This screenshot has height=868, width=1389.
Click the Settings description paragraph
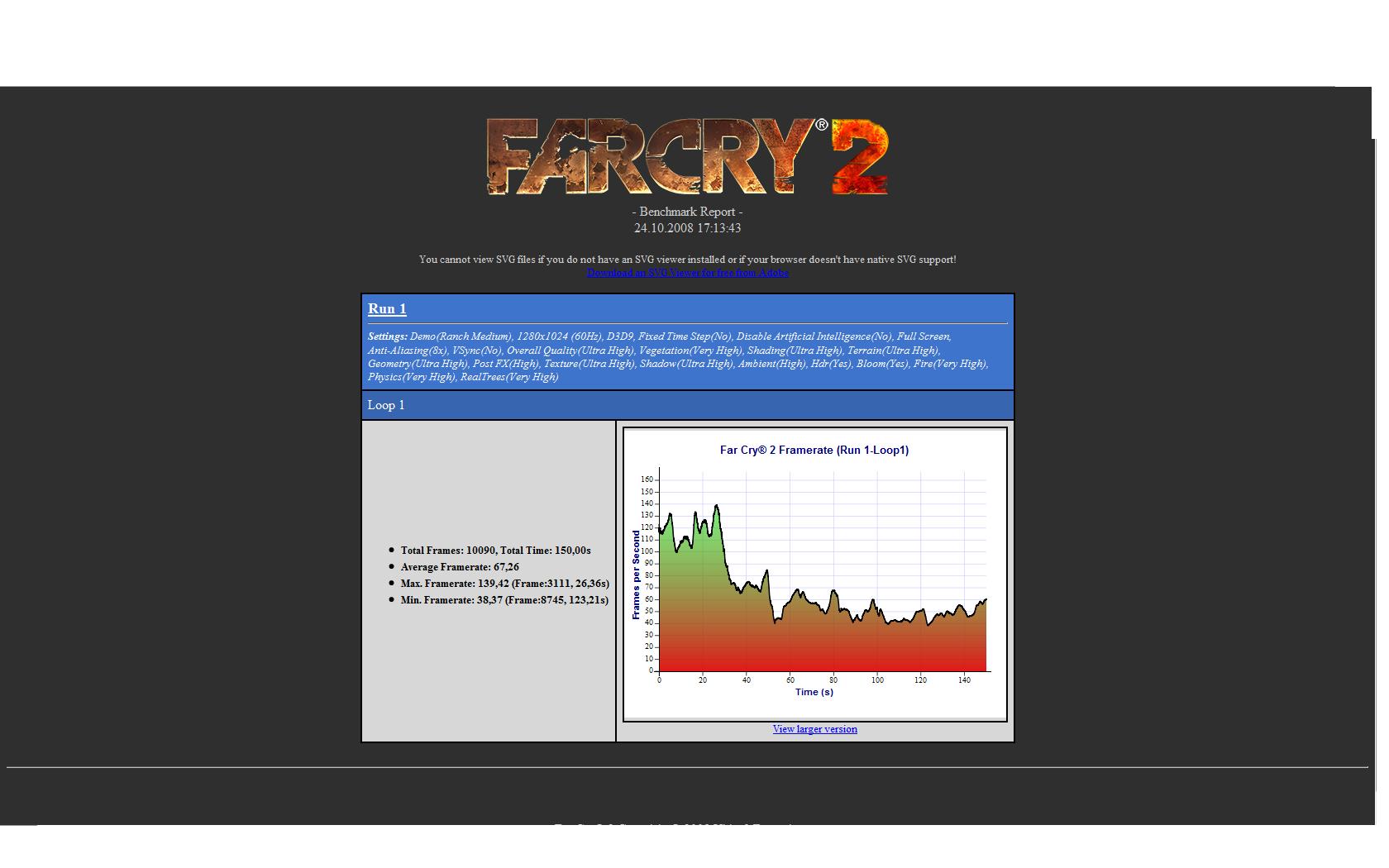click(678, 356)
